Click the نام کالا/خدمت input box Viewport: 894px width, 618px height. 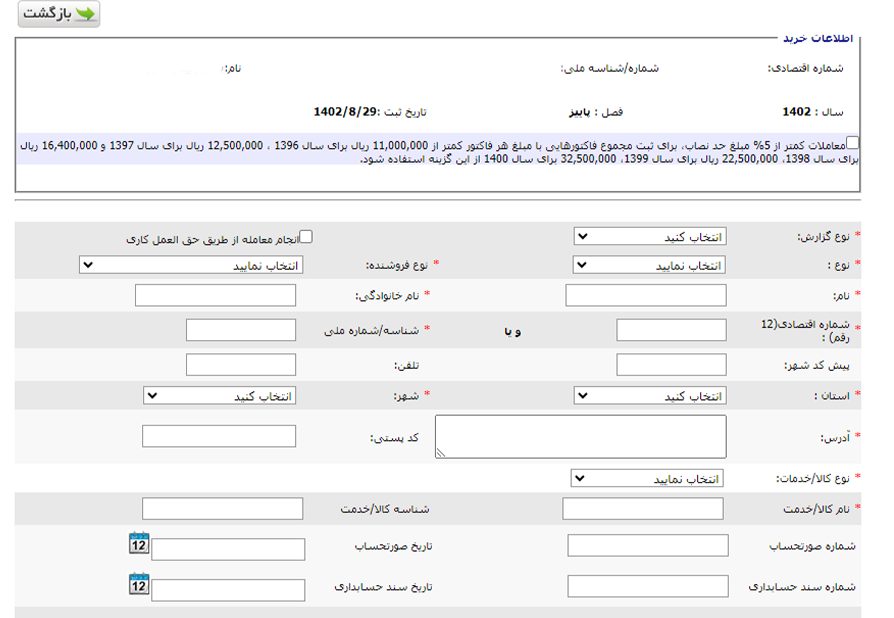tap(644, 509)
